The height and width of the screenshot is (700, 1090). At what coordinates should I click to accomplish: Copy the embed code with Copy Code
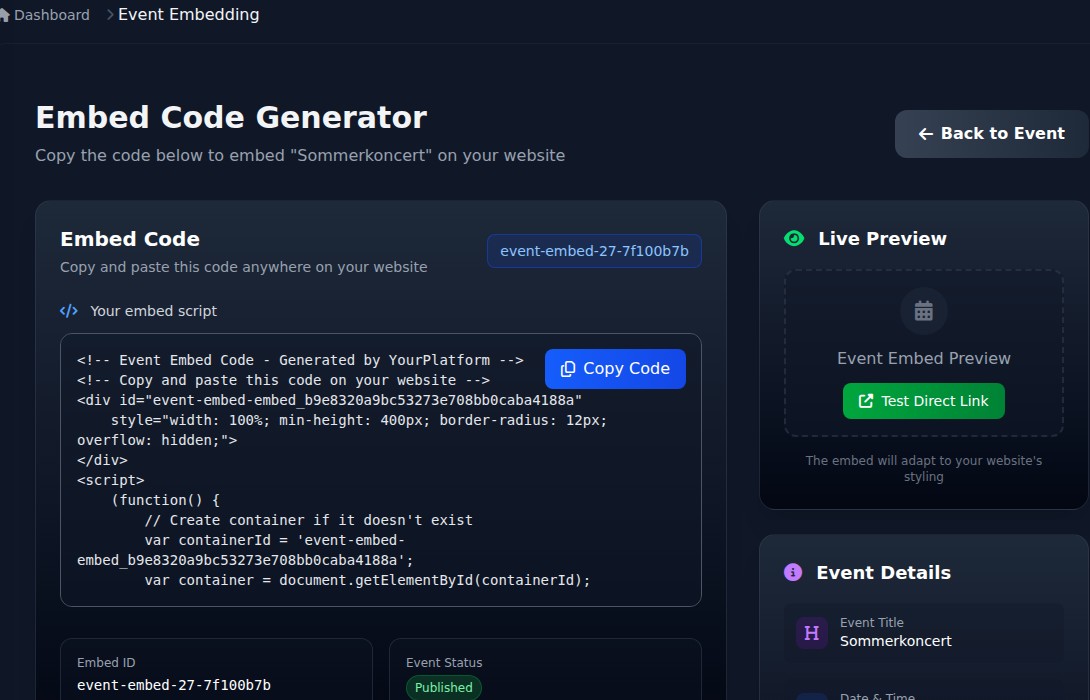[615, 368]
